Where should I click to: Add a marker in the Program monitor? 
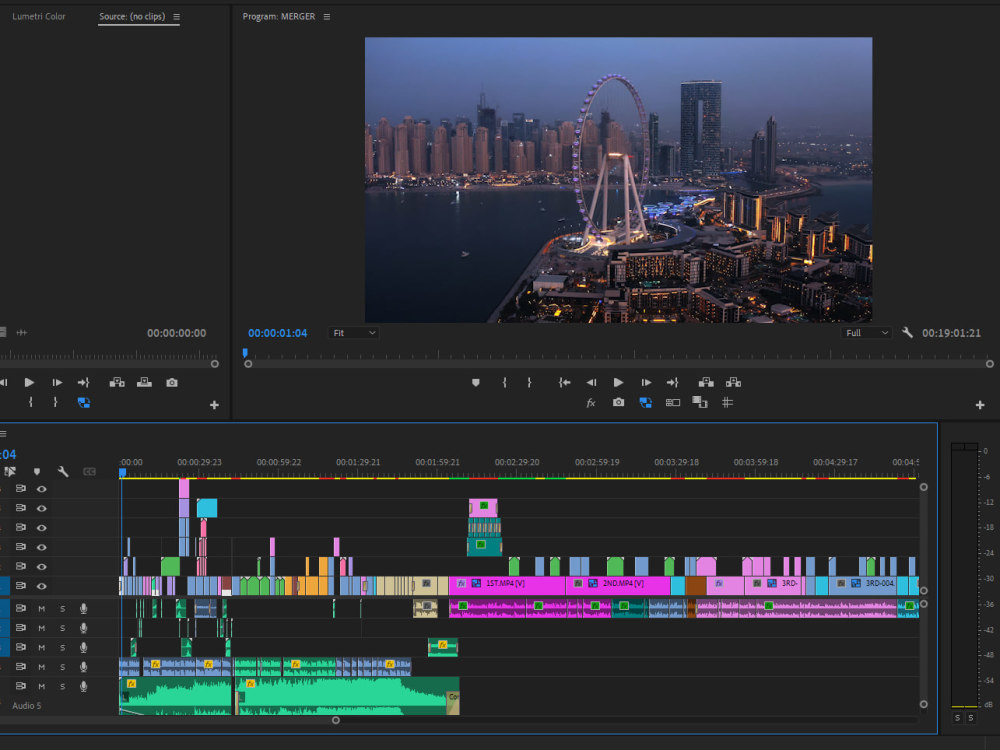476,383
